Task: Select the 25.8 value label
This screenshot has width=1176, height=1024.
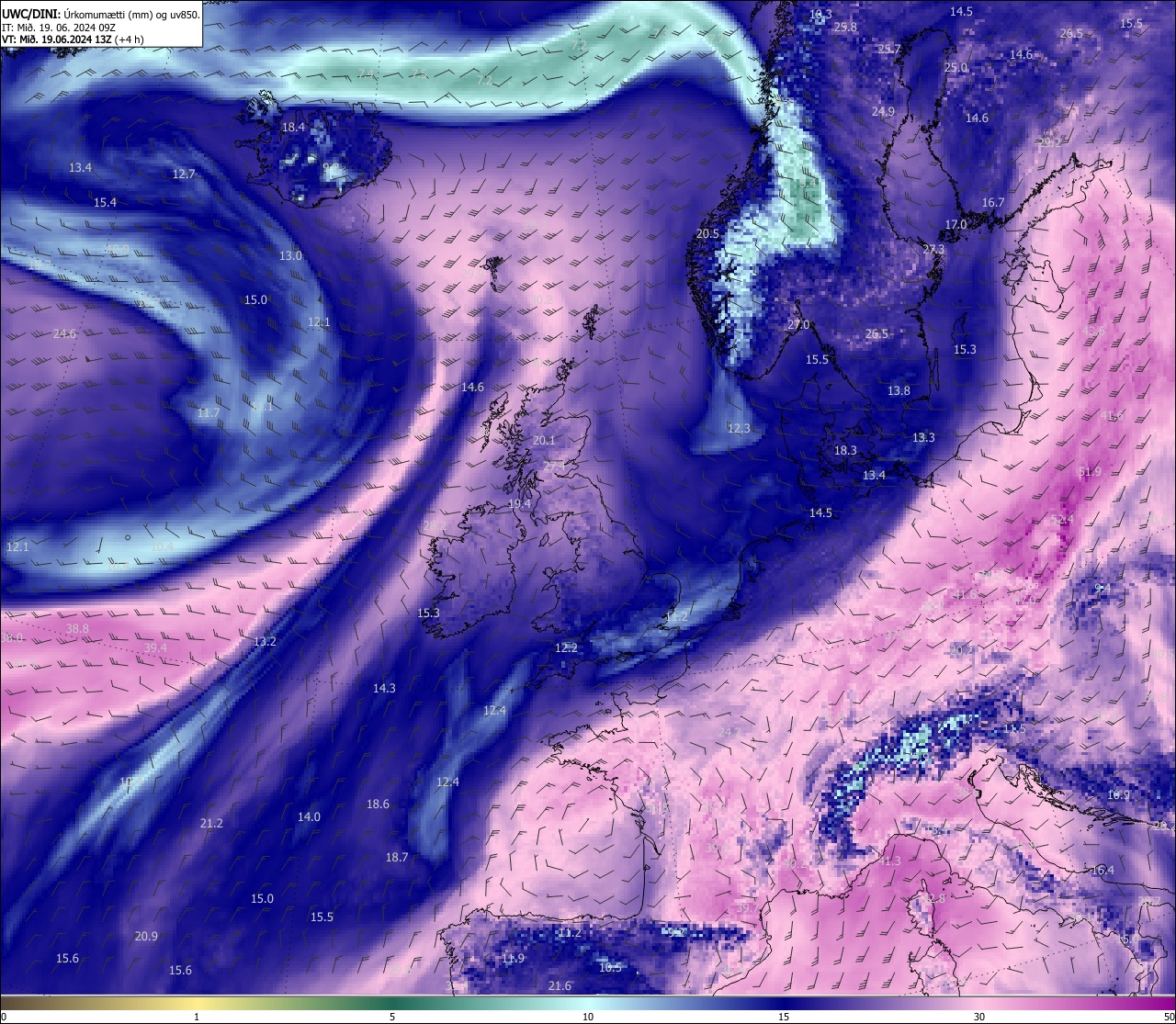Action: pos(845,27)
